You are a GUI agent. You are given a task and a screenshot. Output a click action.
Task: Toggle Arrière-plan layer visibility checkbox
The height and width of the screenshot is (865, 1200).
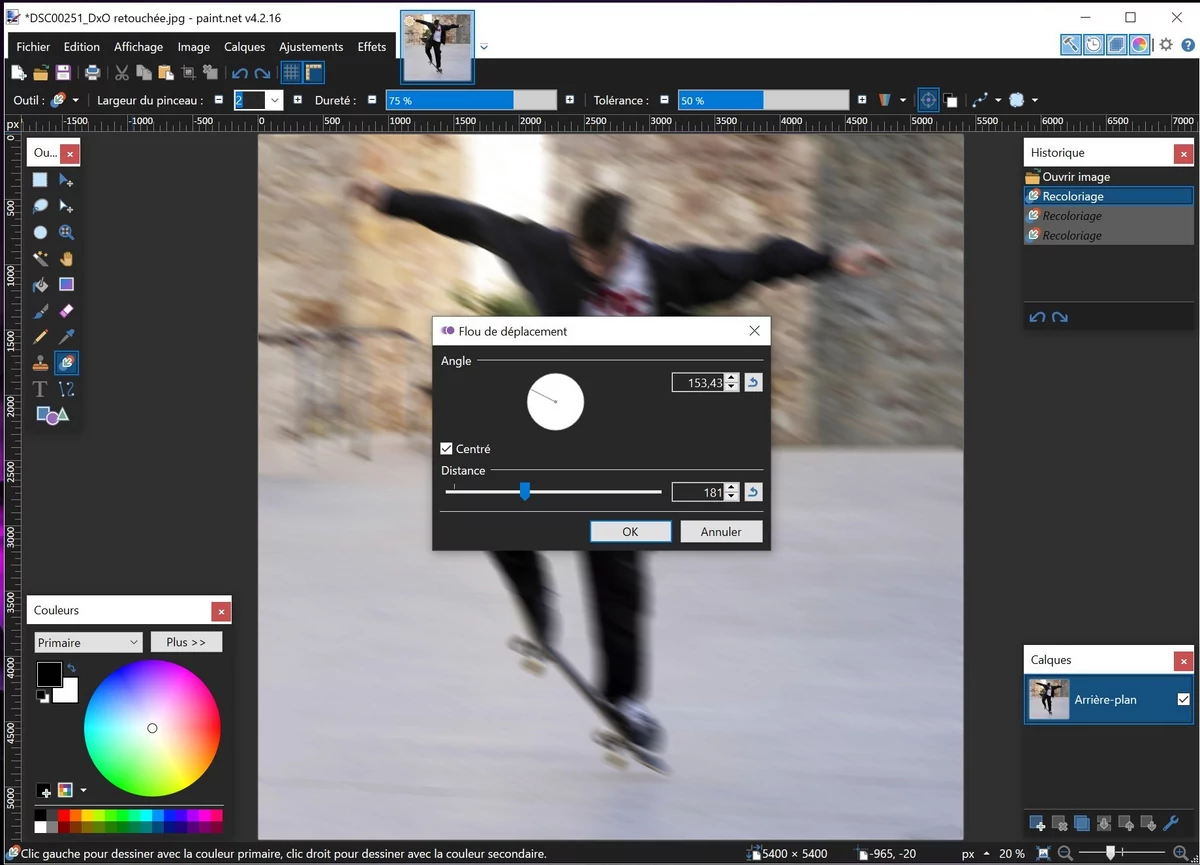pyautogui.click(x=1184, y=700)
